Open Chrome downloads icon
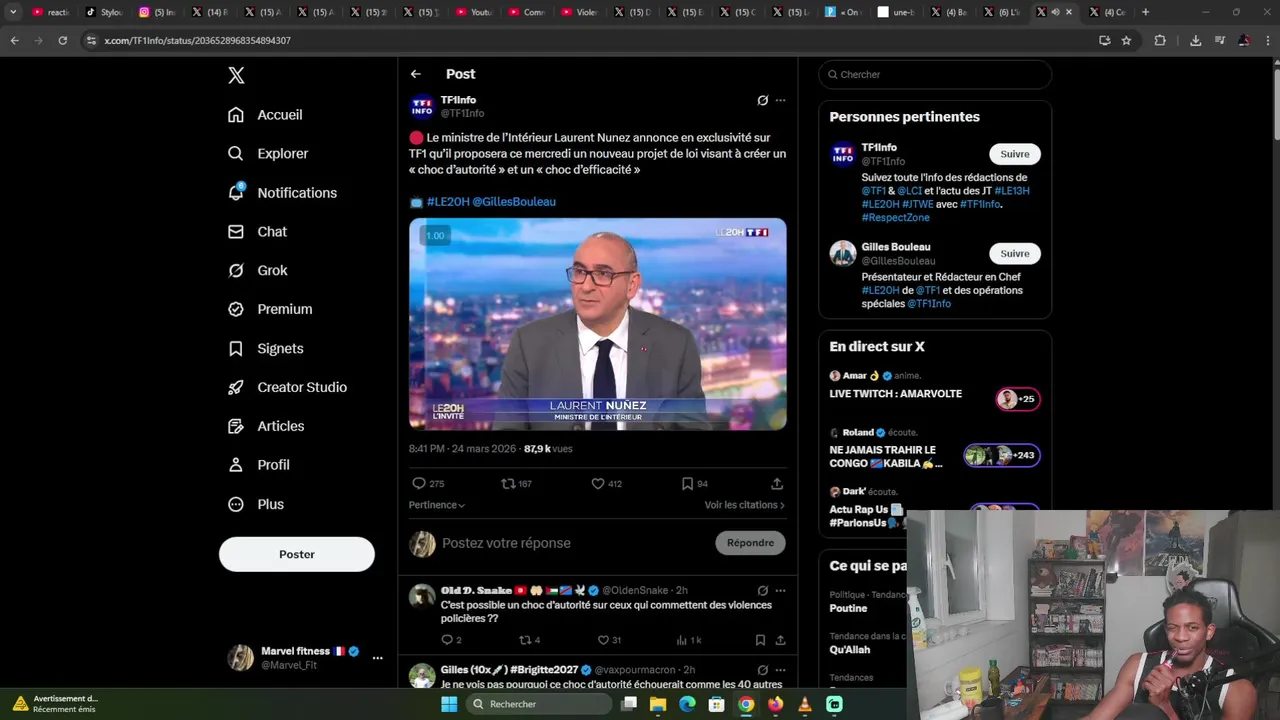Screen dimensions: 1280x720 coord(1195,40)
